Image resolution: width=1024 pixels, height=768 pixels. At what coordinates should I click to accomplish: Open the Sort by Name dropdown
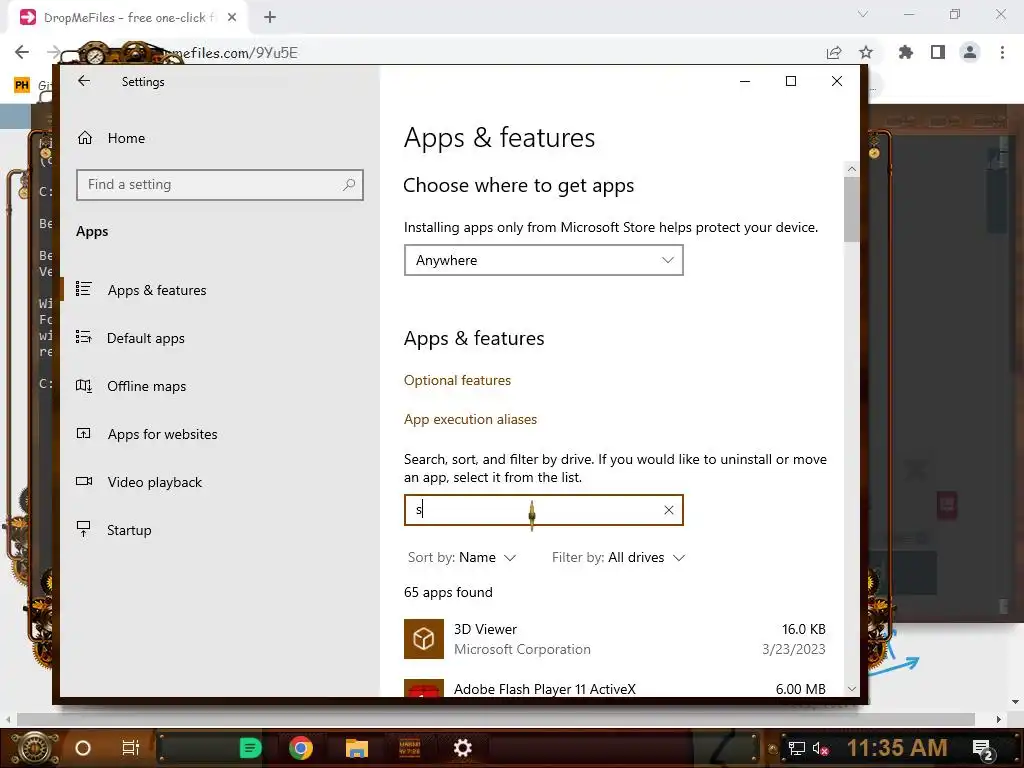coord(462,558)
